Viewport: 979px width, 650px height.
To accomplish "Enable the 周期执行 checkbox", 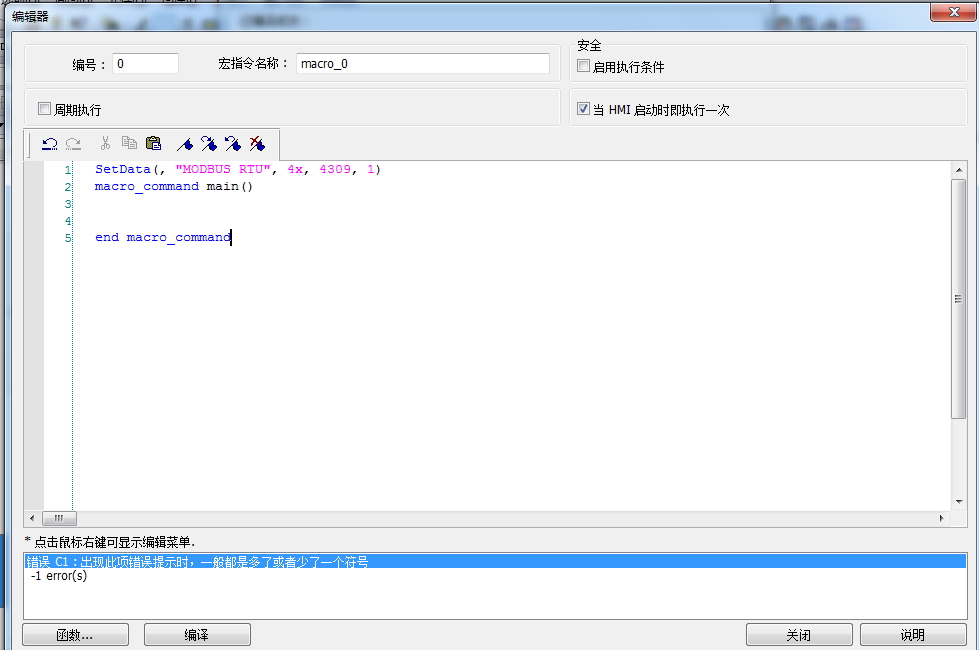I will point(44,109).
